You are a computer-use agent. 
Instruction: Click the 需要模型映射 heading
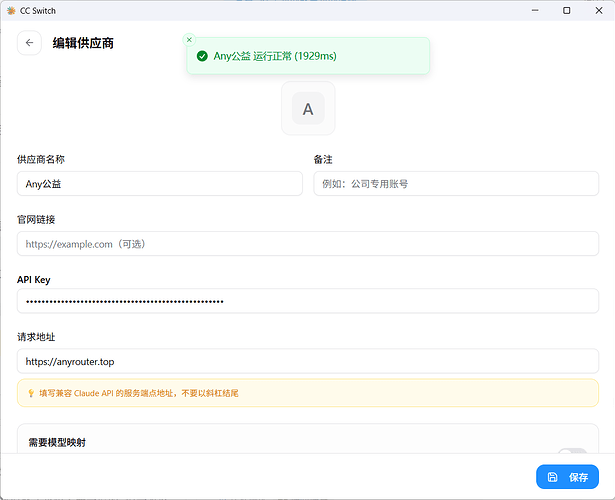(57, 442)
